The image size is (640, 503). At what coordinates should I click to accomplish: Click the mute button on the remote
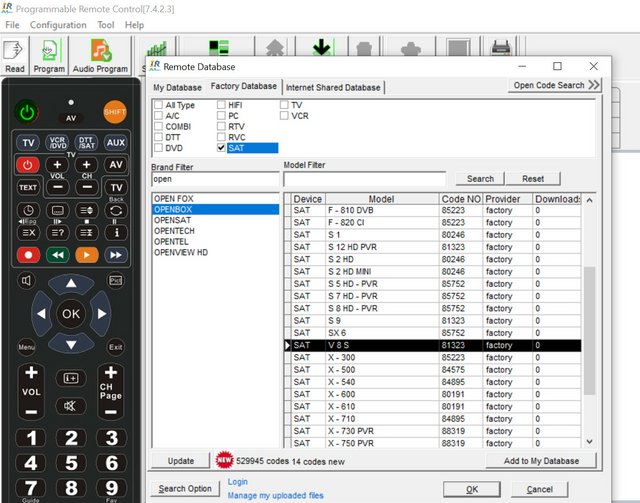pyautogui.click(x=70, y=406)
